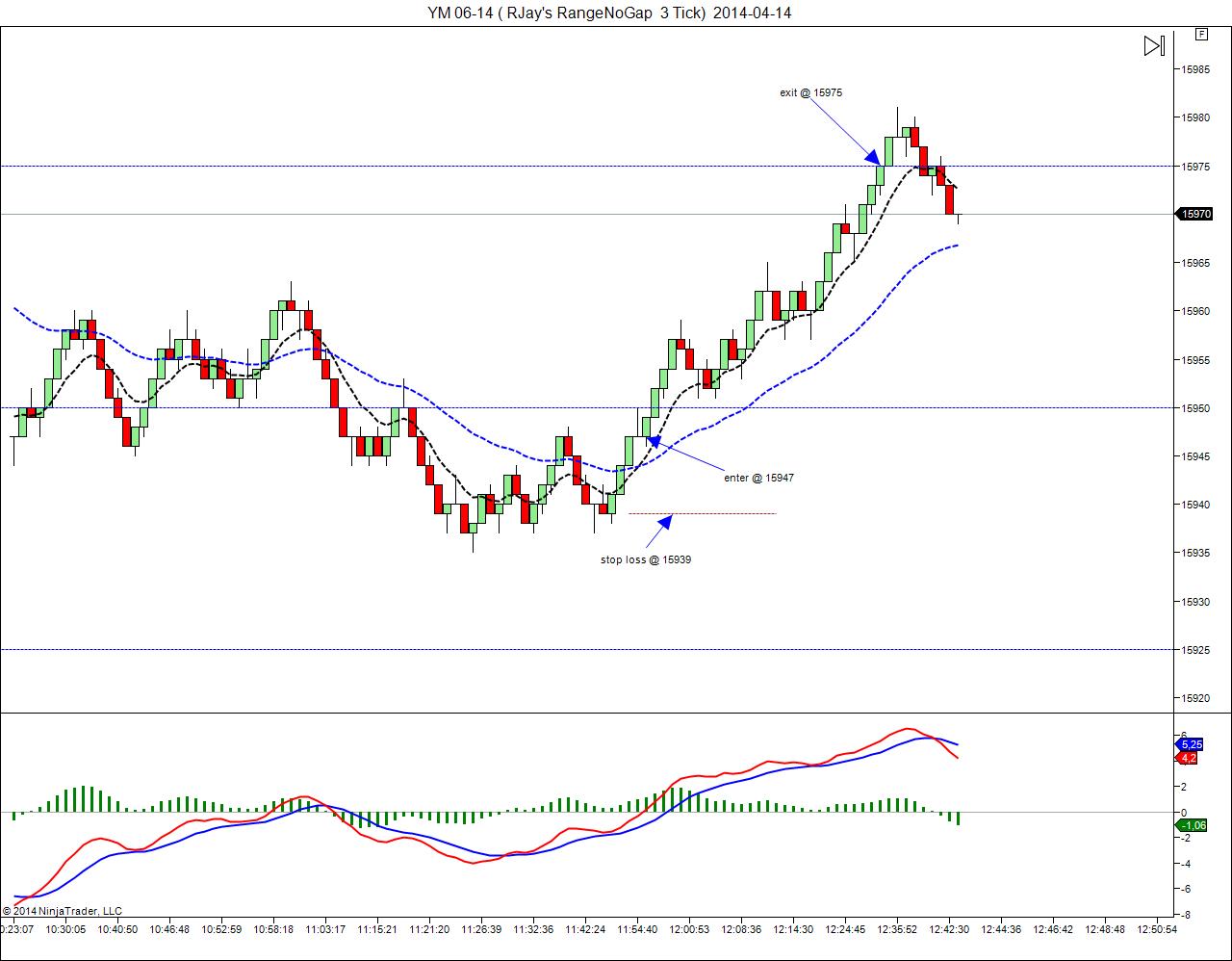Click the 12:42:30 time axis label
Viewport: 1232px width, 961px height.
[949, 930]
